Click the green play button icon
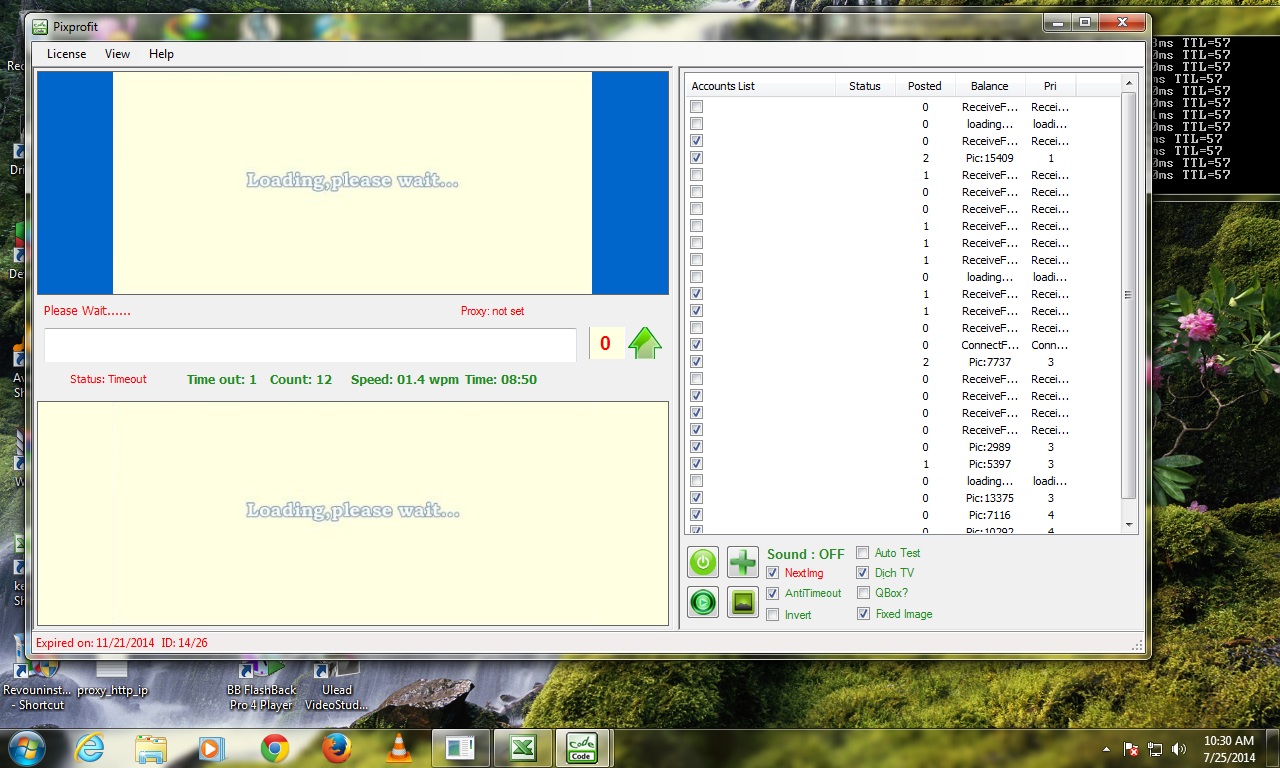 click(703, 602)
